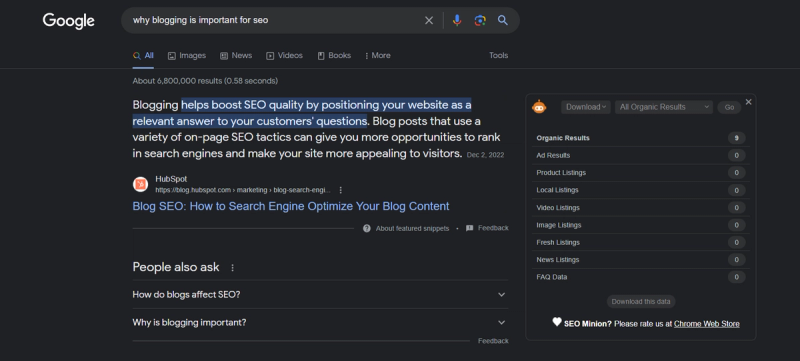Click the blog.hubspot.com breadcrumb URL

click(x=243, y=190)
